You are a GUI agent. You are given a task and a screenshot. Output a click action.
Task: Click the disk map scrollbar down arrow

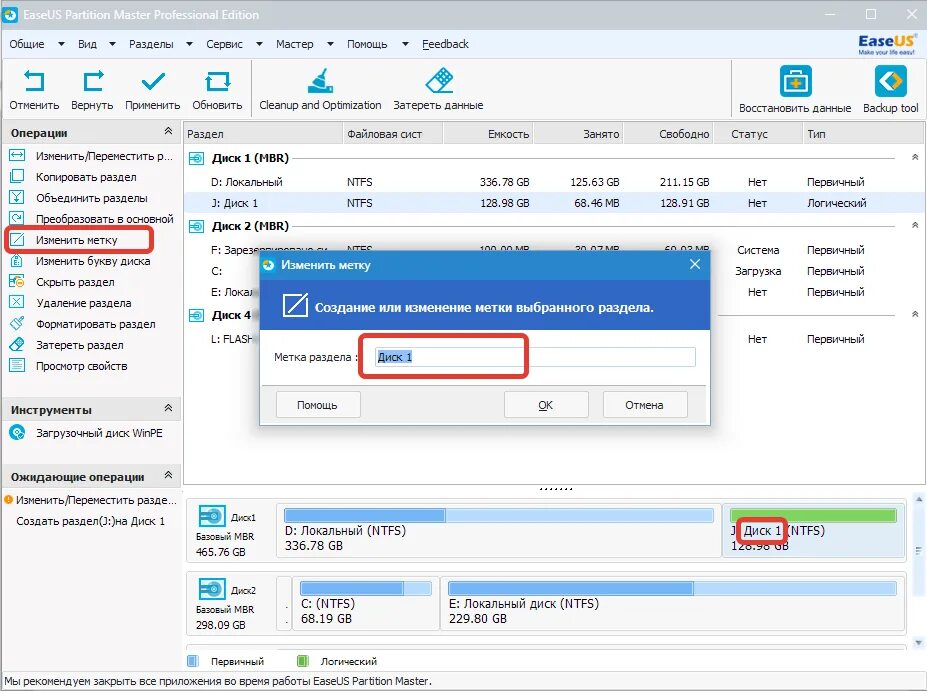tap(918, 643)
